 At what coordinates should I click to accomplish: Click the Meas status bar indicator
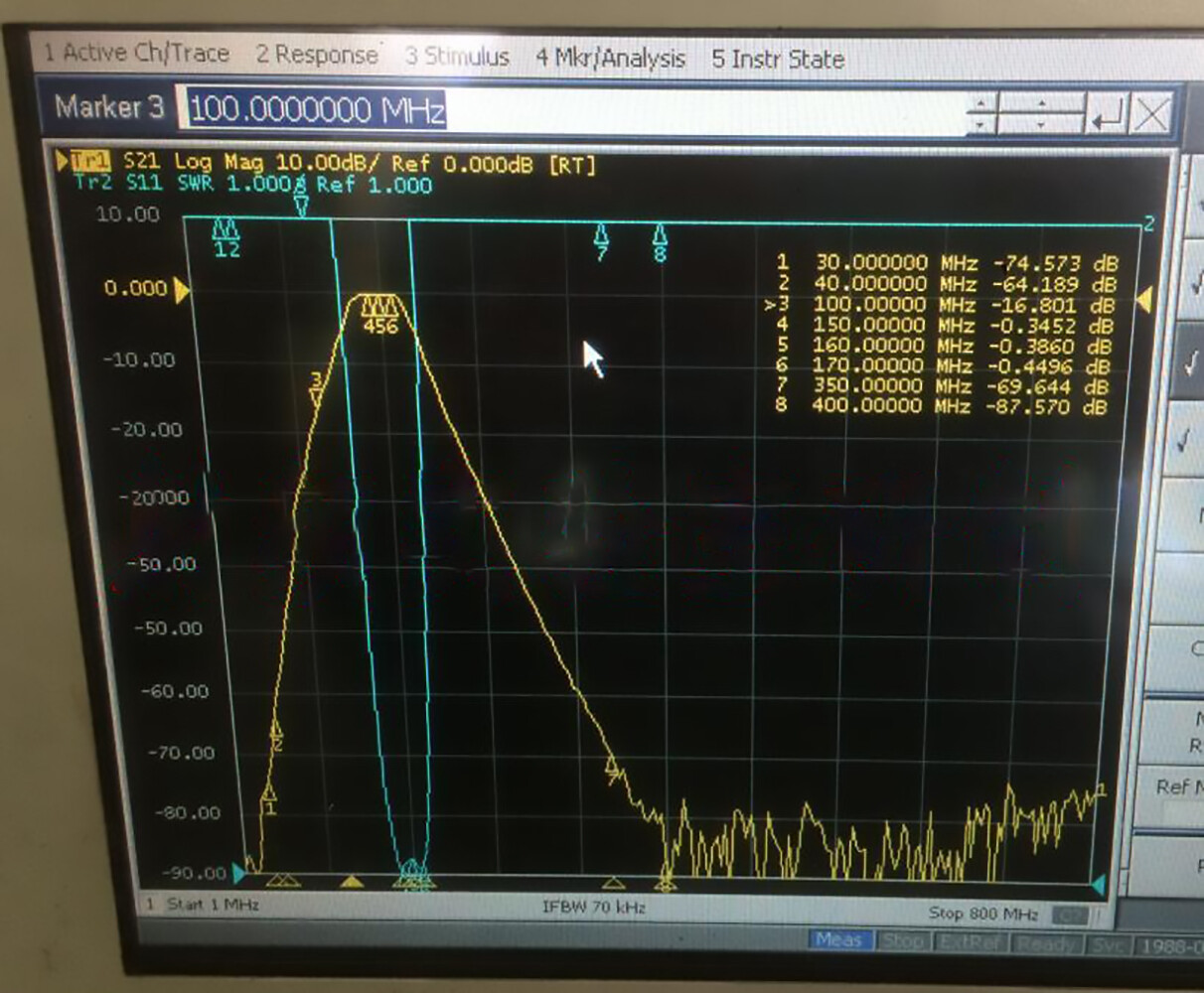point(839,939)
